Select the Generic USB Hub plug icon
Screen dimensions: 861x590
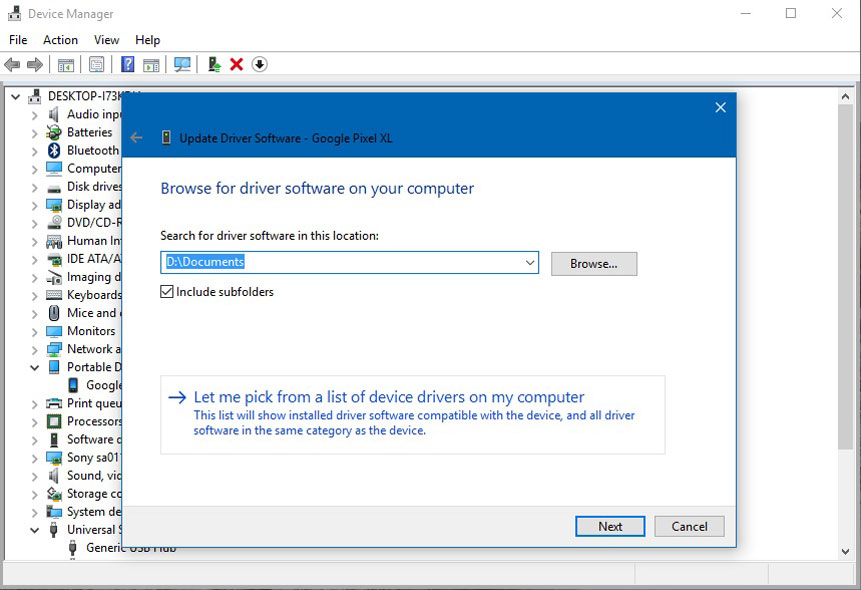click(72, 548)
